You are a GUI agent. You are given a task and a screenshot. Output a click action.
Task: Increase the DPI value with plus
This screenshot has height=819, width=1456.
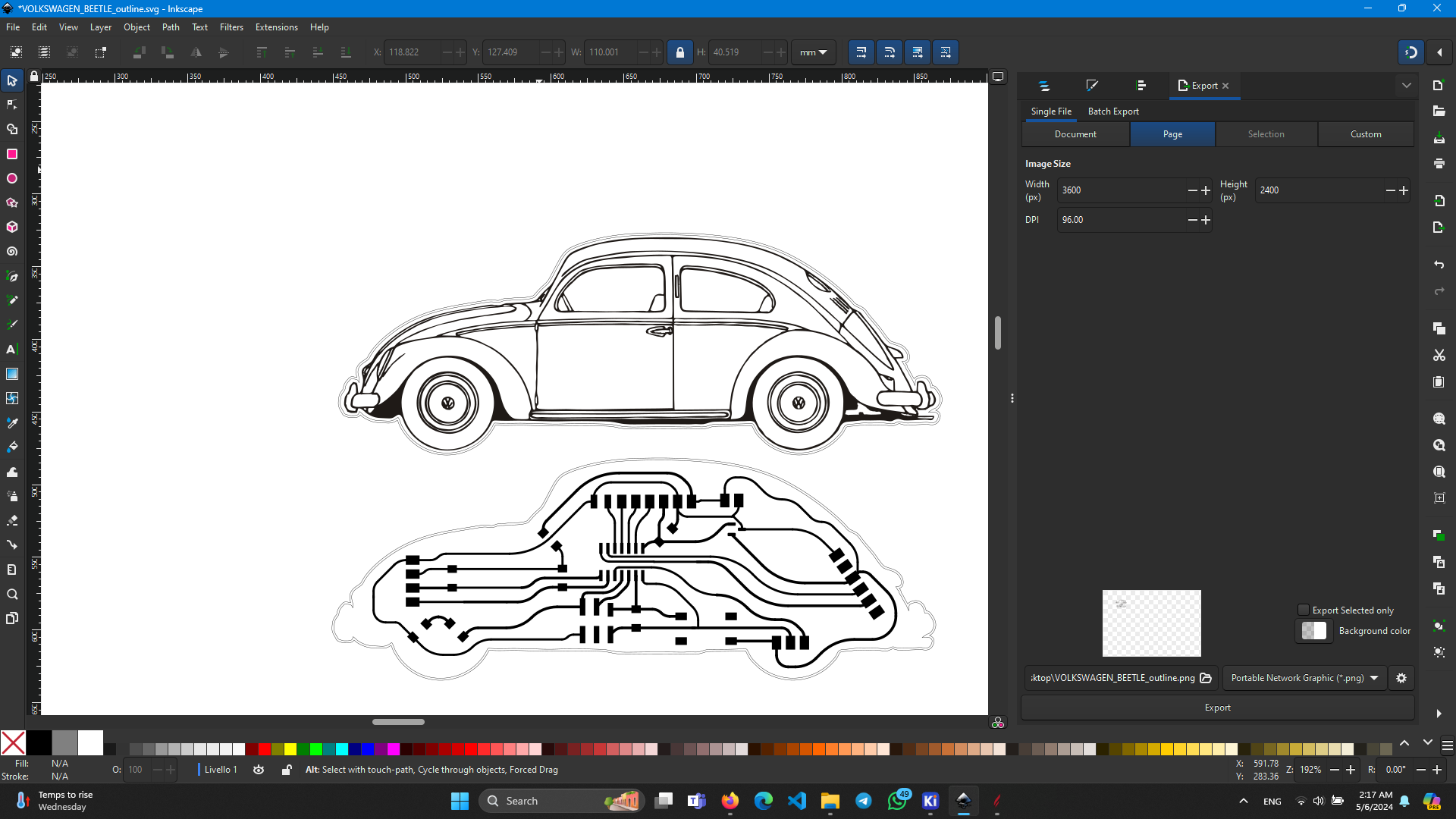1206,220
